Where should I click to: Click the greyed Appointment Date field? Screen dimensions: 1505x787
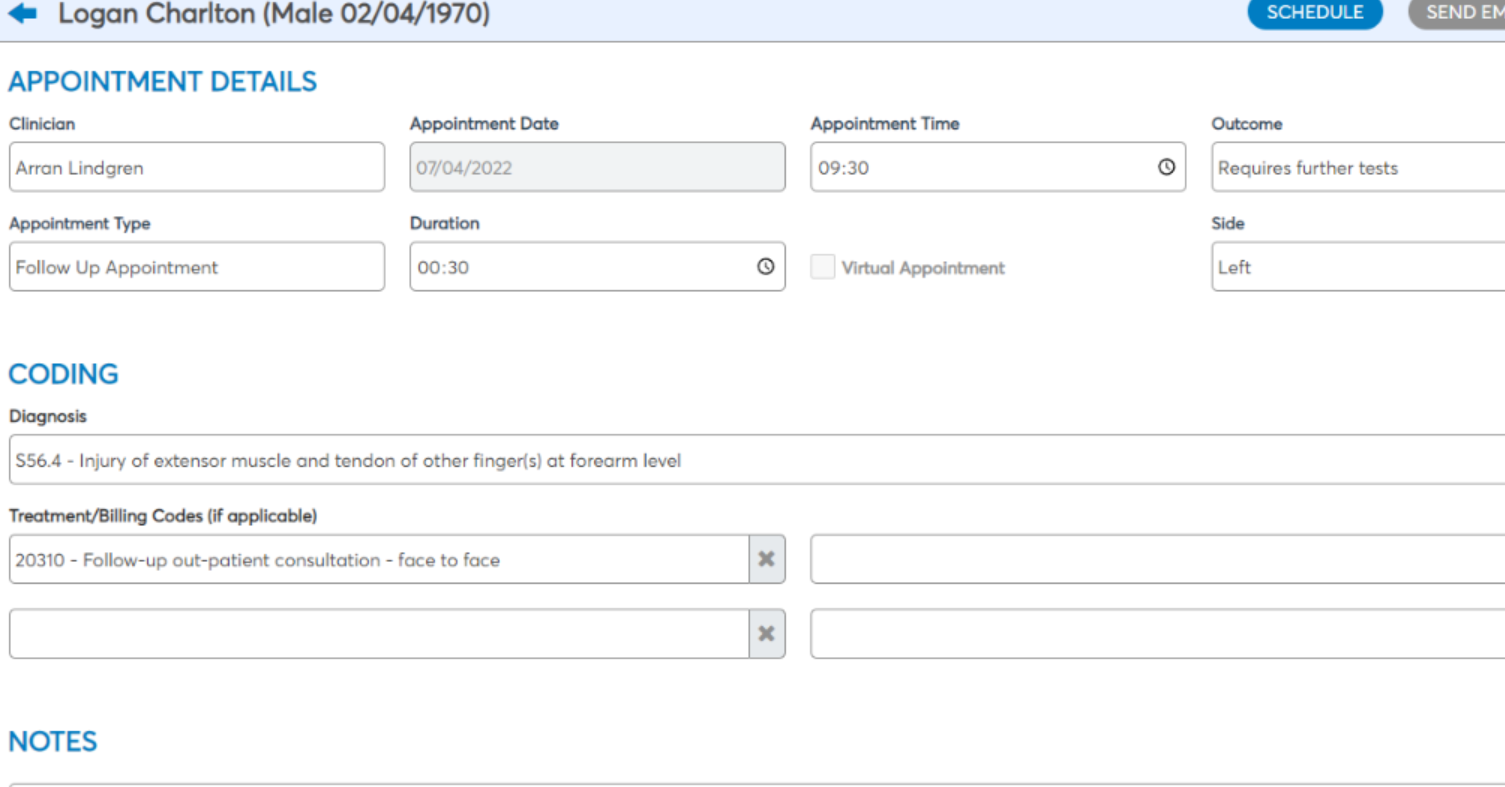(597, 167)
